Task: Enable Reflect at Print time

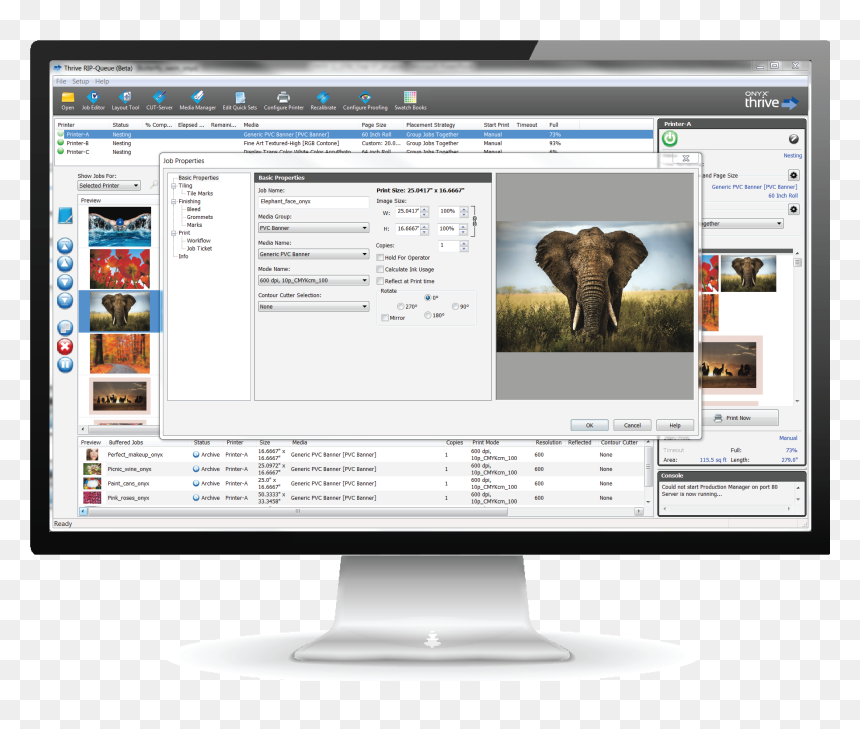Action: coord(380,281)
